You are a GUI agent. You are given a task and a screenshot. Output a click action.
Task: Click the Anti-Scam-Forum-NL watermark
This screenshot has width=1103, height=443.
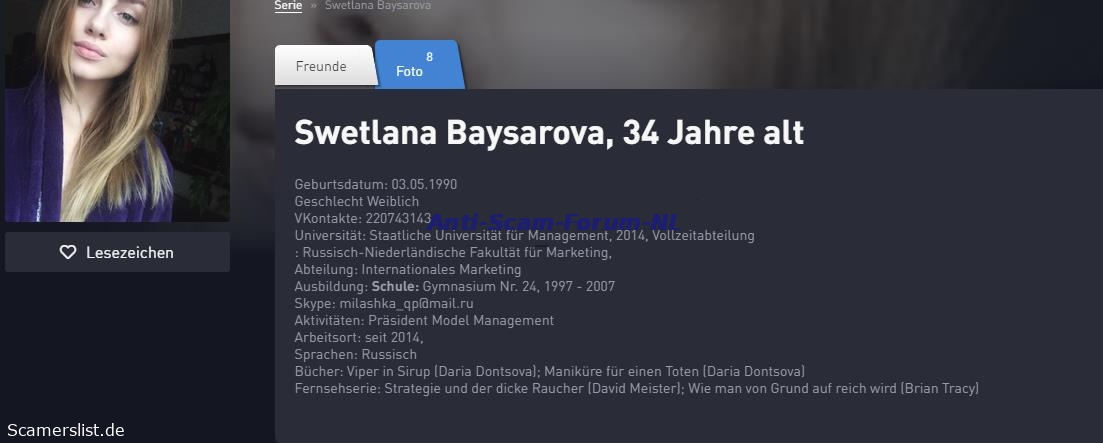(x=553, y=222)
